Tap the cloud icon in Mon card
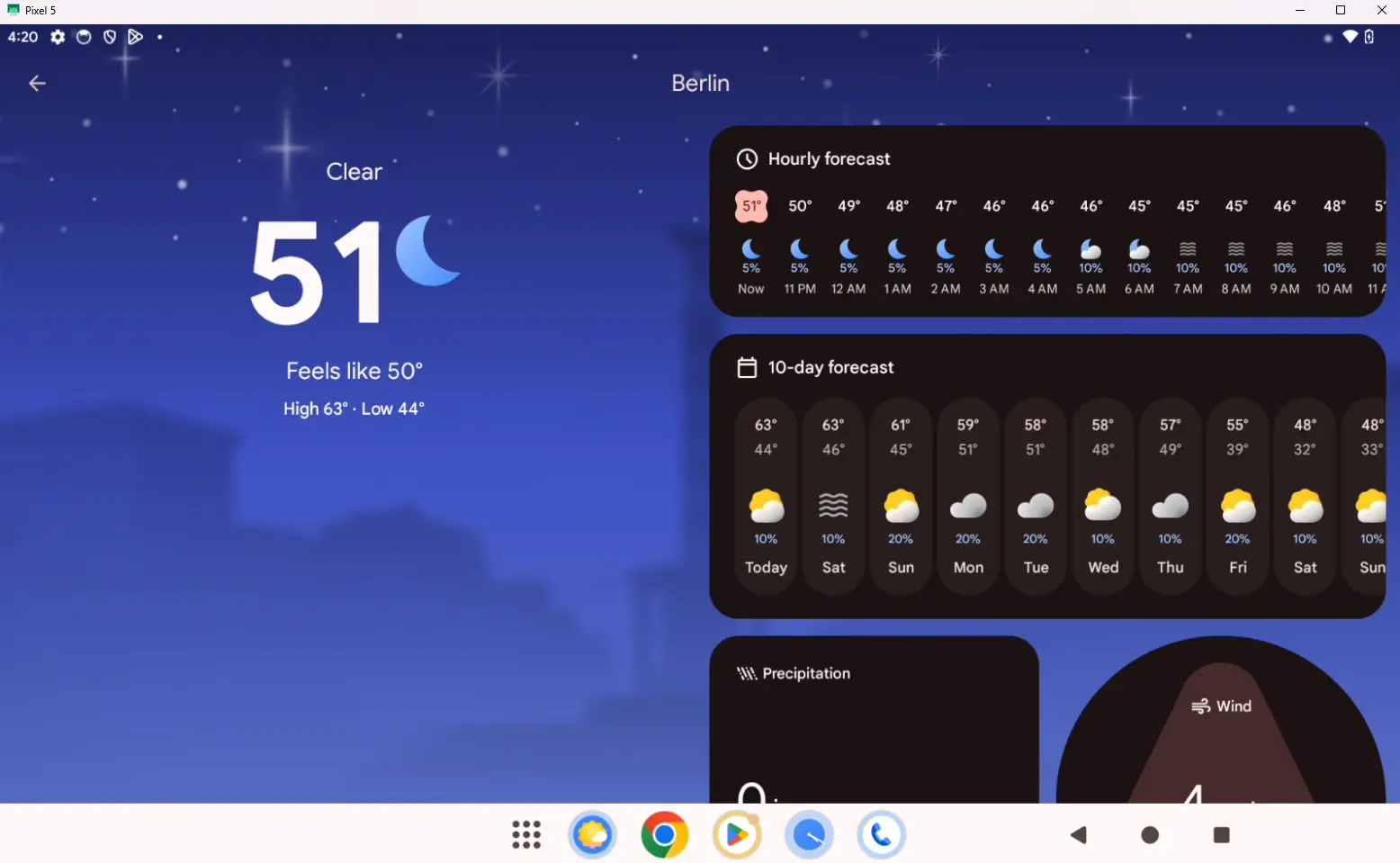The height and width of the screenshot is (863, 1400). (968, 506)
